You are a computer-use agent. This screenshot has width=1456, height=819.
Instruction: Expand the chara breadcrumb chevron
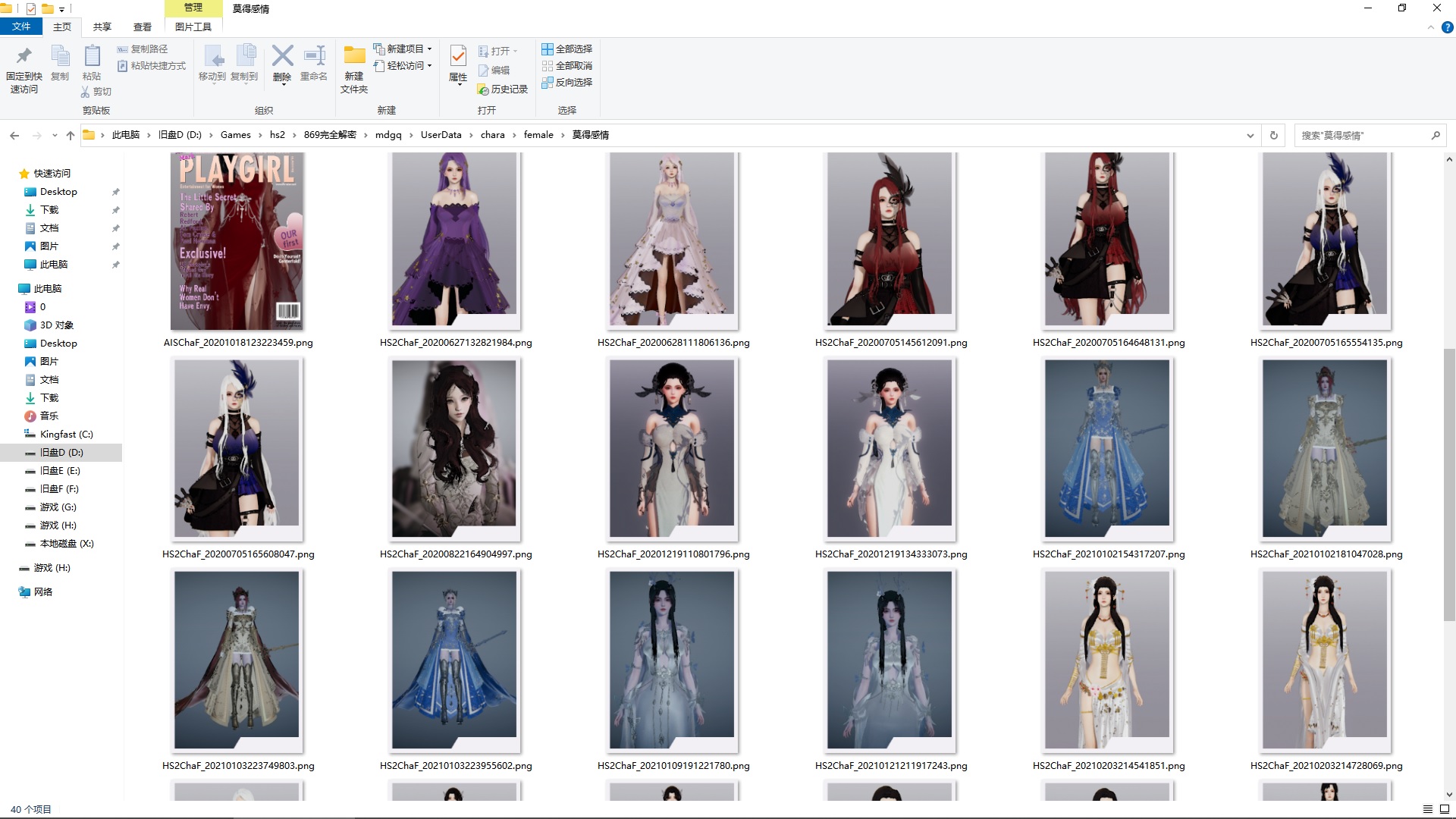[514, 135]
